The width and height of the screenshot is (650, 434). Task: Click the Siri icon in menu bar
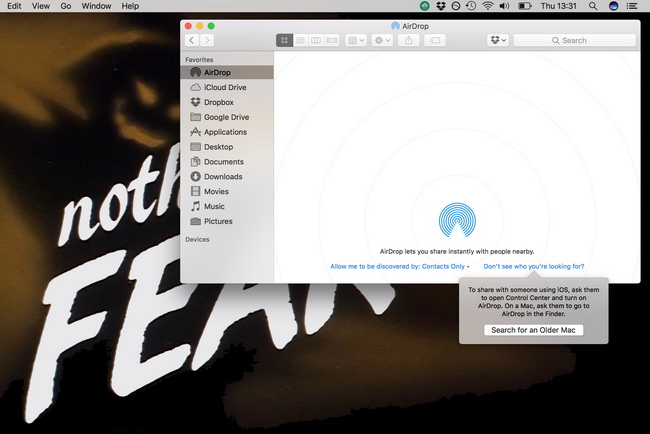[614, 6]
